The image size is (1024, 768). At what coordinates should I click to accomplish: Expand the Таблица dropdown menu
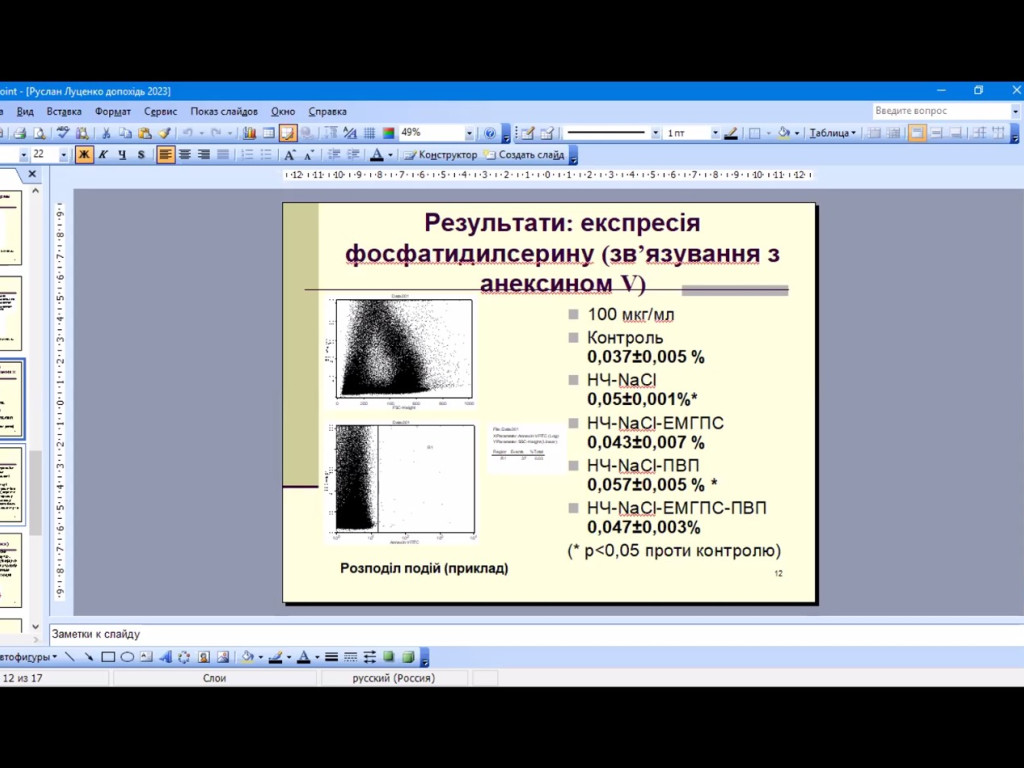[x=833, y=133]
